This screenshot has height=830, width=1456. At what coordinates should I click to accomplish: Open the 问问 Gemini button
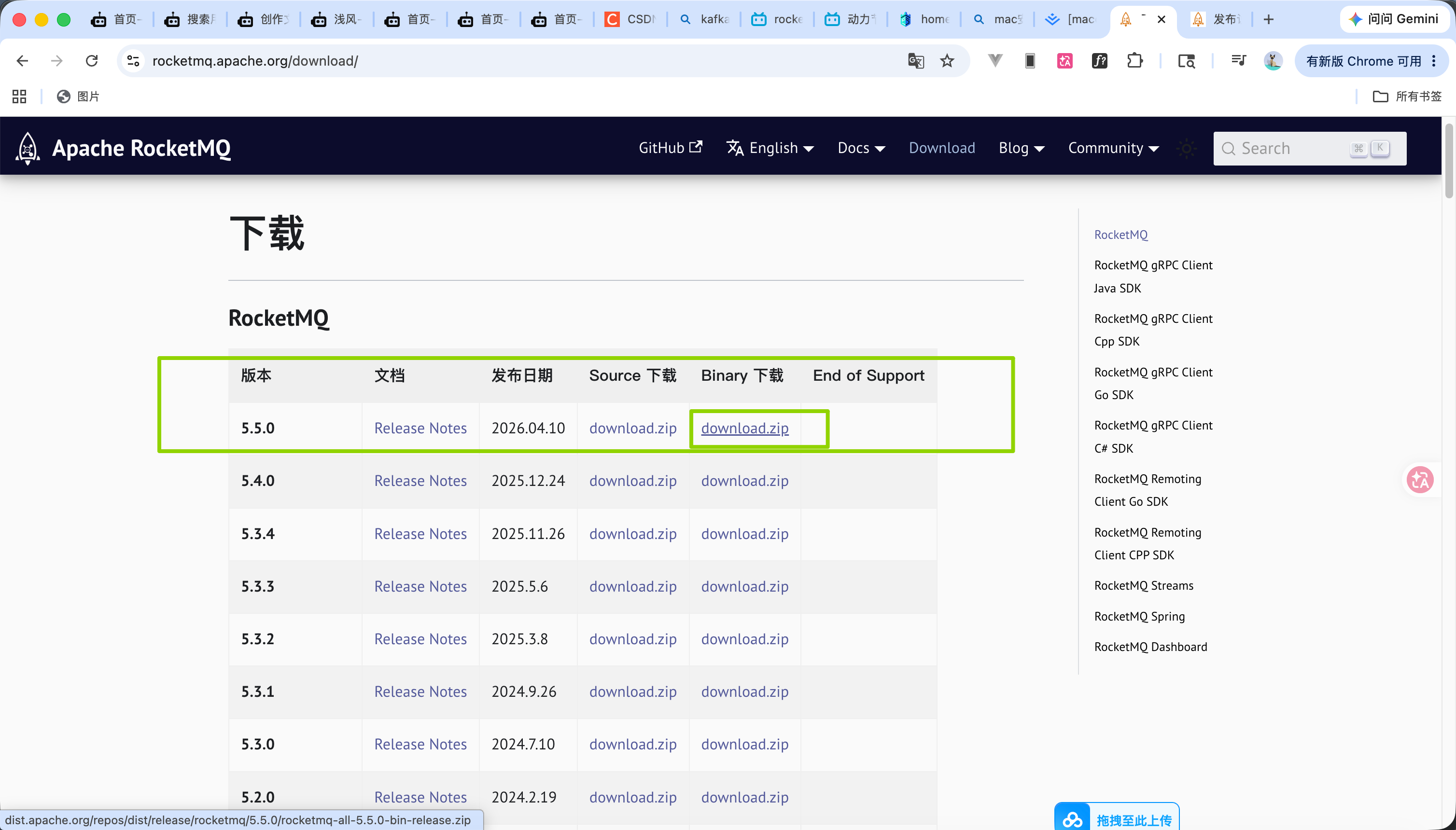coord(1393,19)
